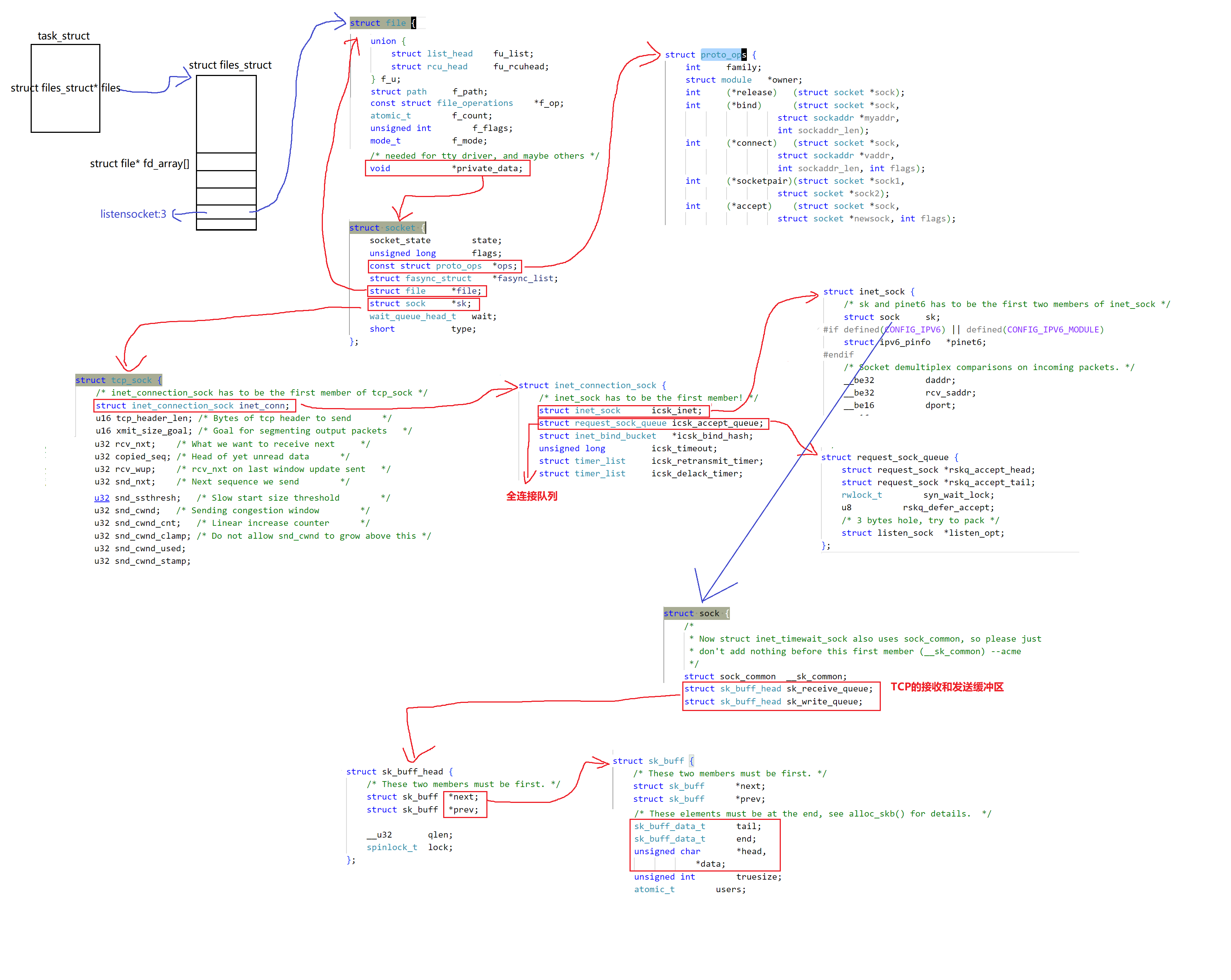Click the underlined u32 before snd_ssthresh

101,498
